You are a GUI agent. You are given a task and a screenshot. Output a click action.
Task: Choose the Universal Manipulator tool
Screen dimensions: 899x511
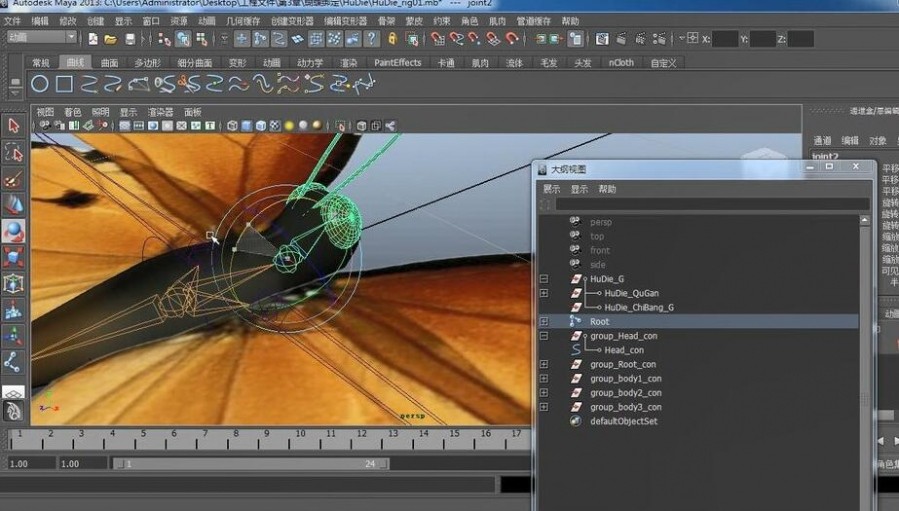[x=14, y=283]
